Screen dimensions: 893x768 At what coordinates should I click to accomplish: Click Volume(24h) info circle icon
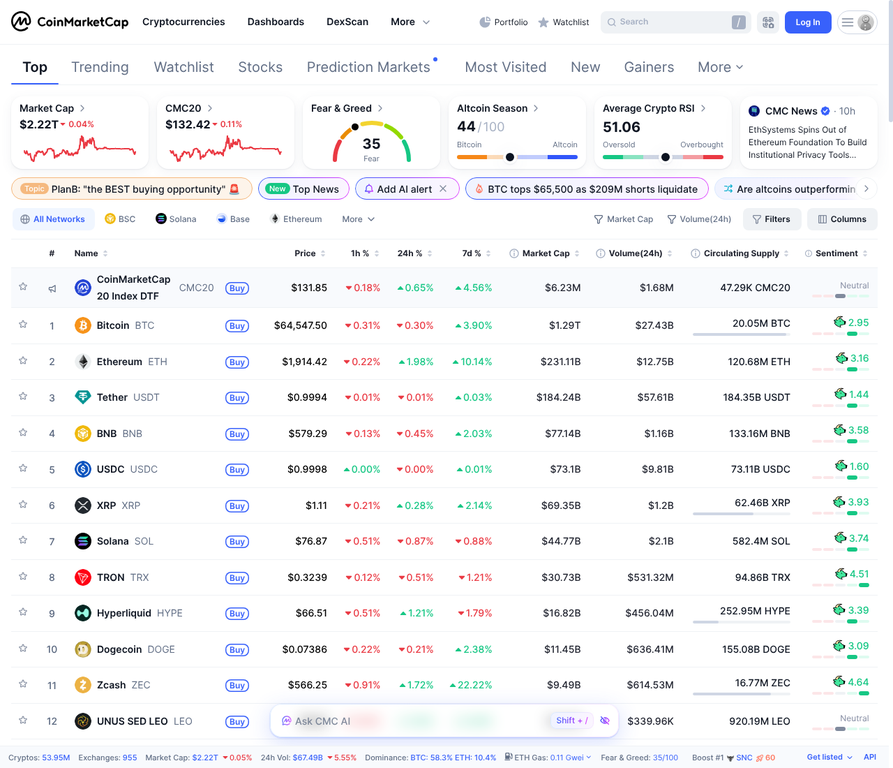[600, 253]
